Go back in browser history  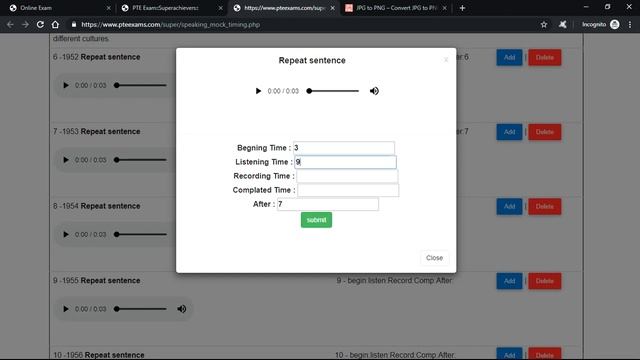pos(10,24)
